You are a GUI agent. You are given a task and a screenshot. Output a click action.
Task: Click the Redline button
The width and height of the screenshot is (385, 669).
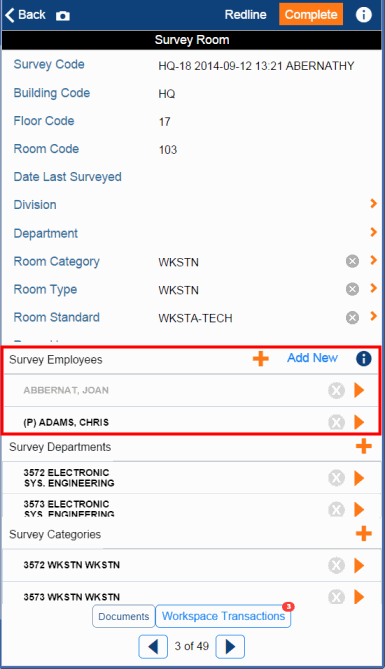(x=245, y=15)
